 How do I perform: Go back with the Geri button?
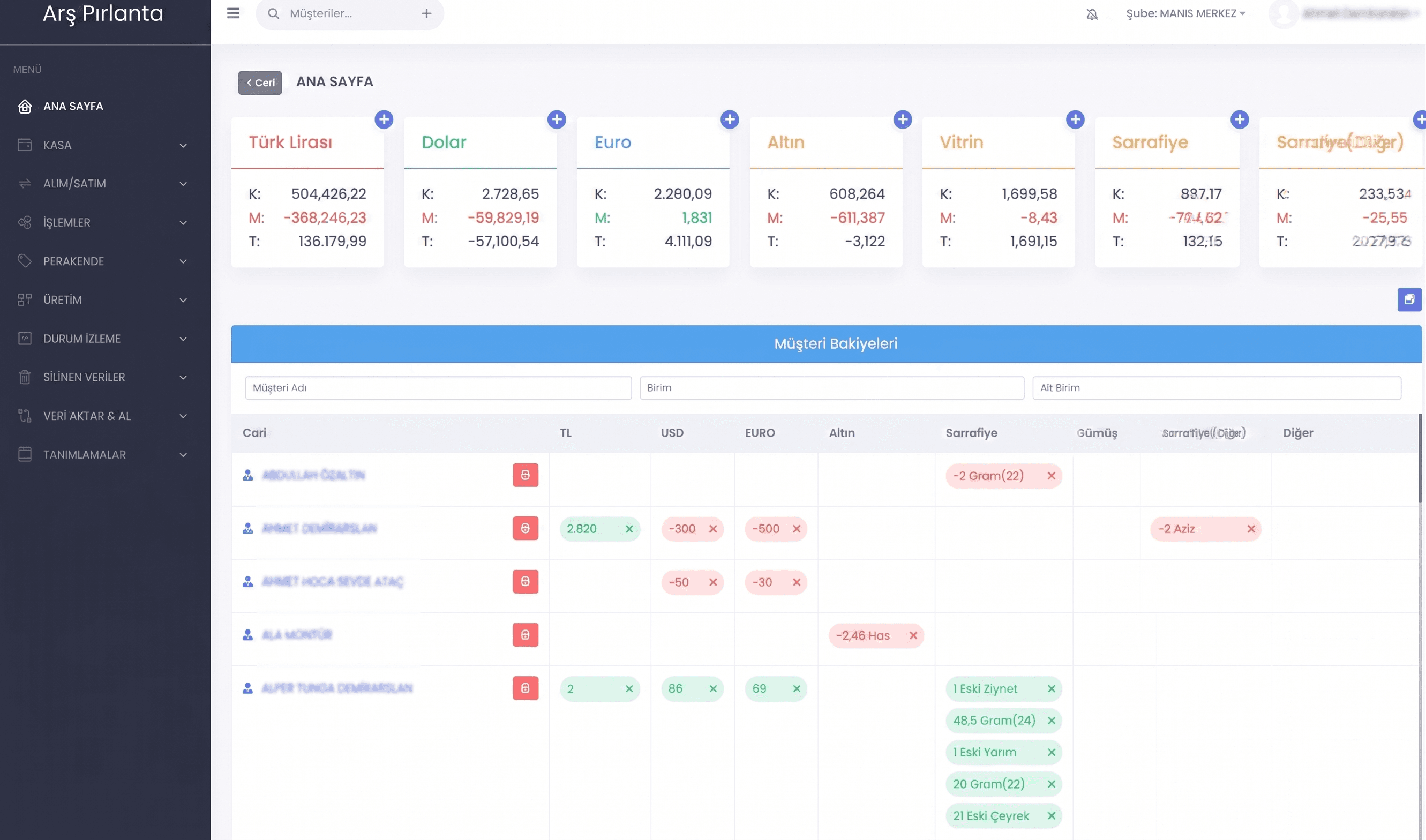260,82
